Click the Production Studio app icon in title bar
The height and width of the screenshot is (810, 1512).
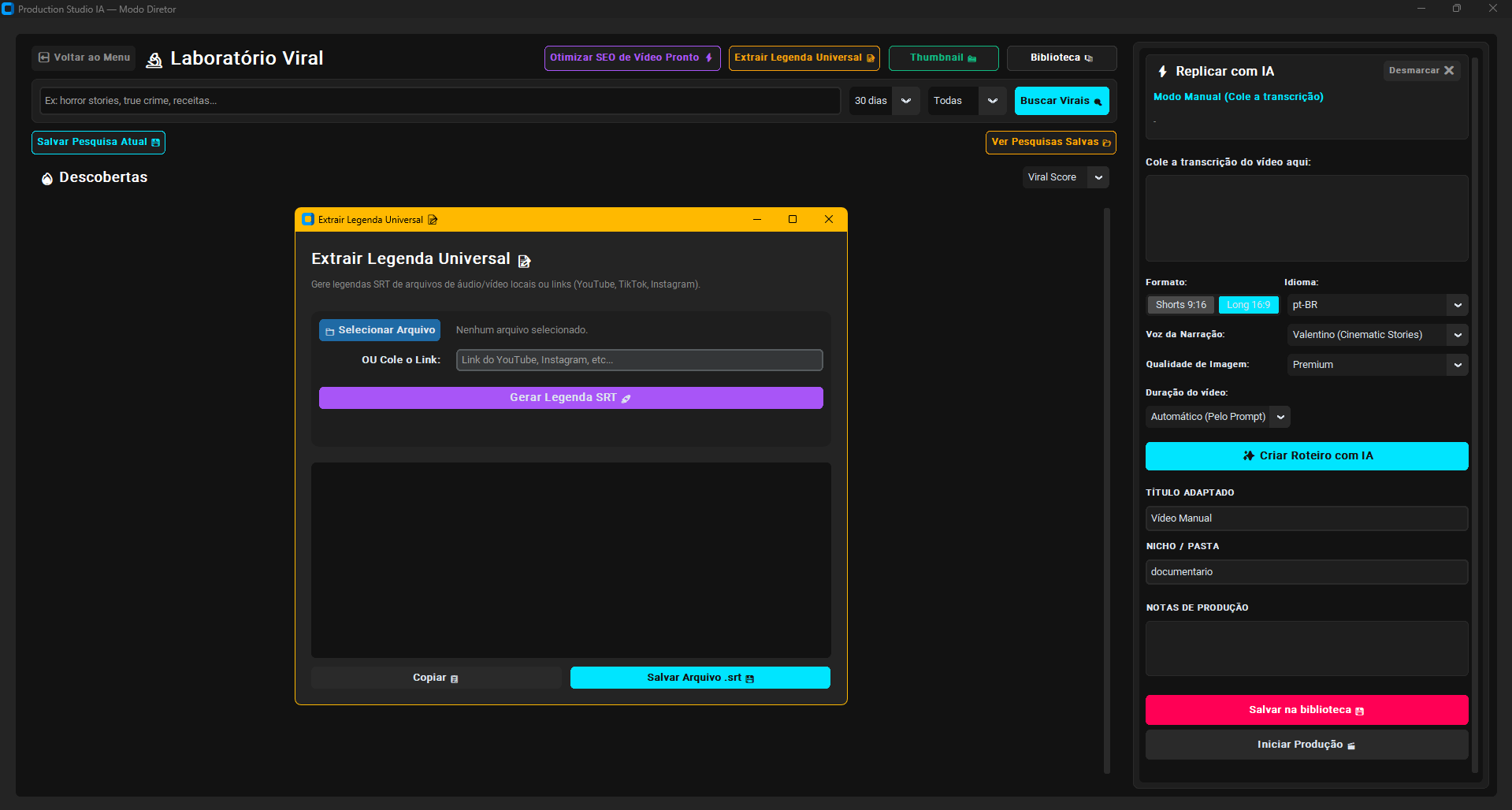pyautogui.click(x=8, y=9)
